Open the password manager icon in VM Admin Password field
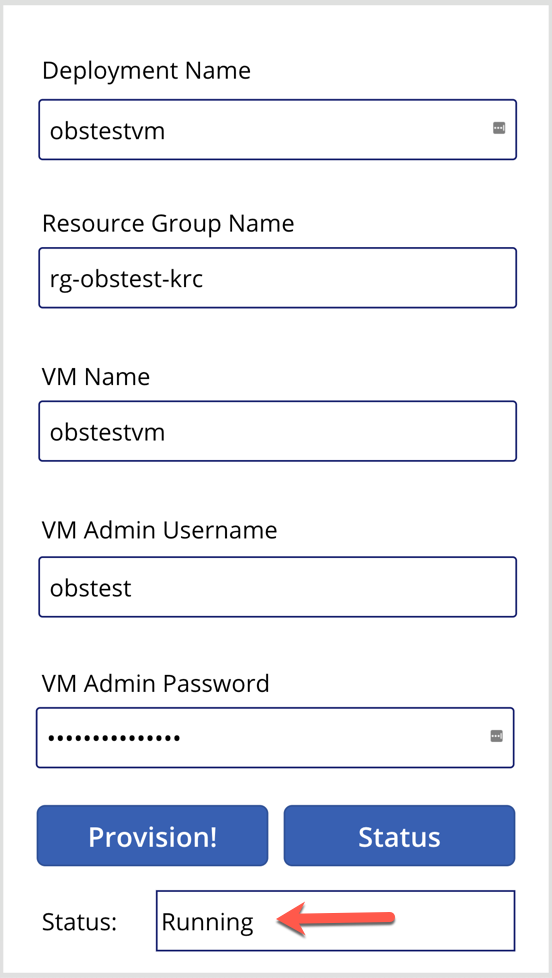This screenshot has width=552, height=978. 496,736
